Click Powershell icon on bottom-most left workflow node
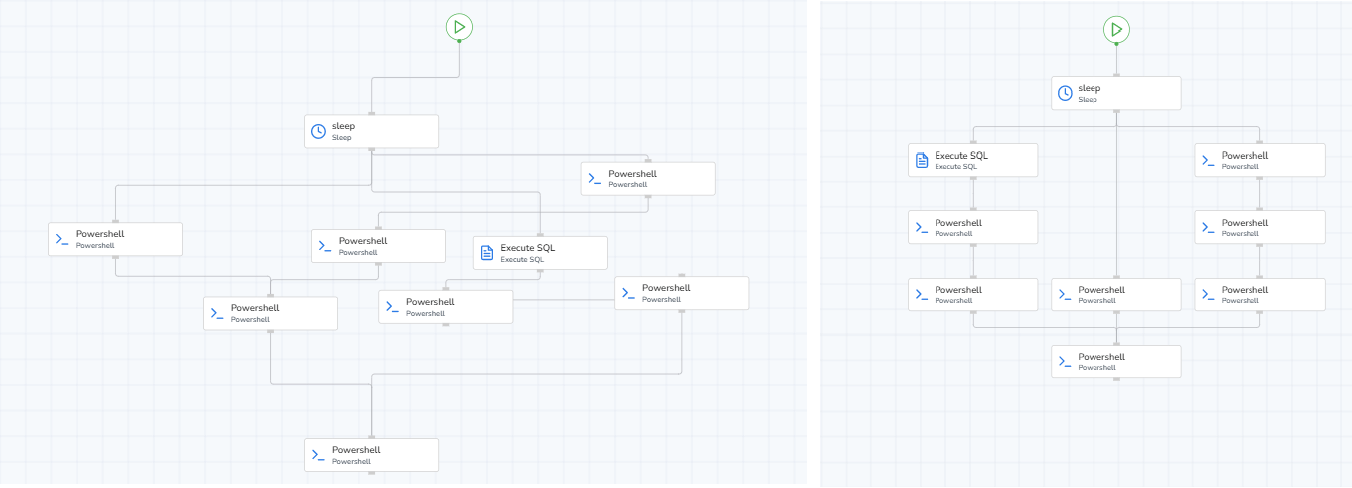This screenshot has width=1352, height=488. [x=318, y=455]
